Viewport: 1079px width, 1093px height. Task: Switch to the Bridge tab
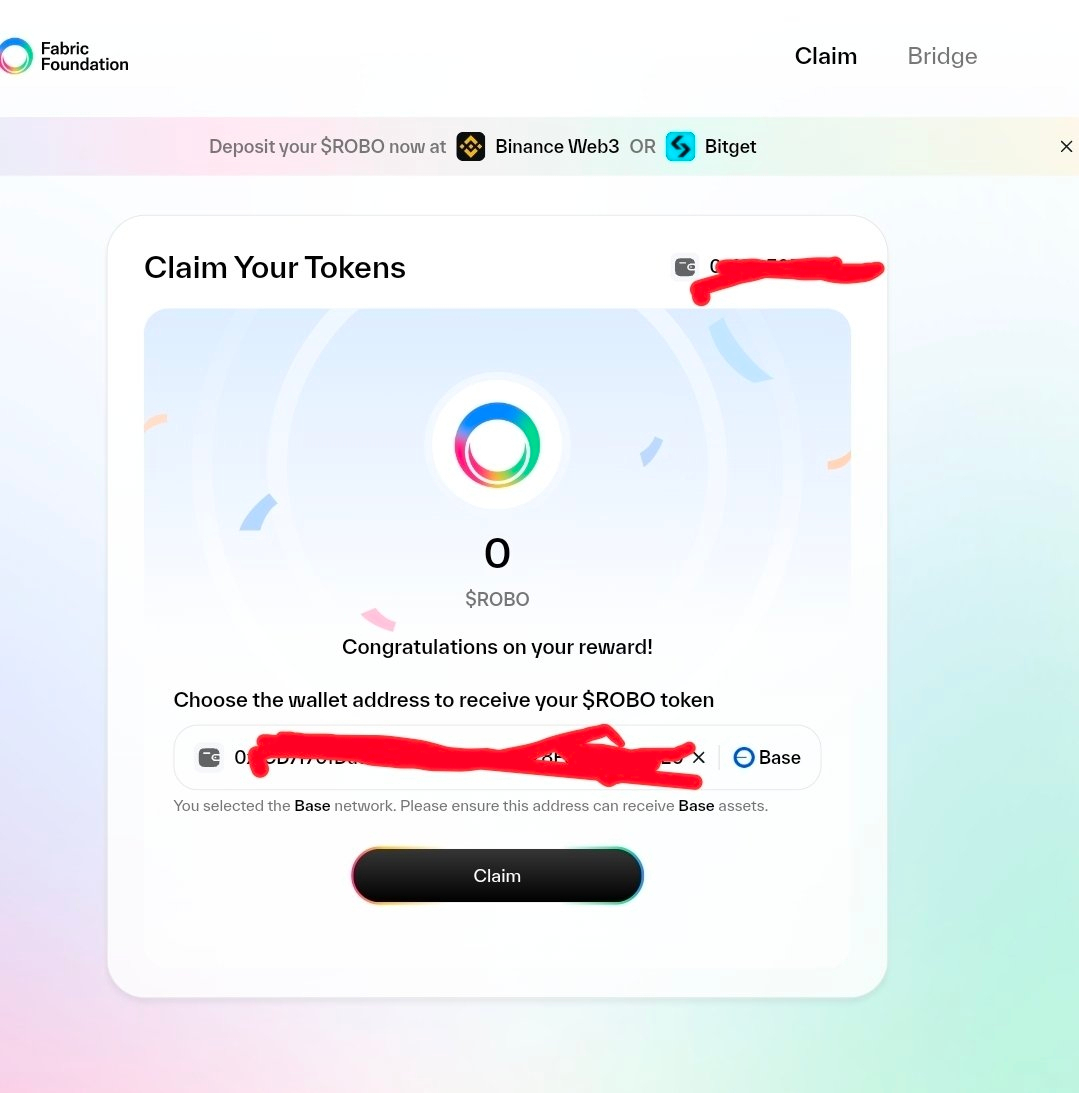click(x=942, y=56)
